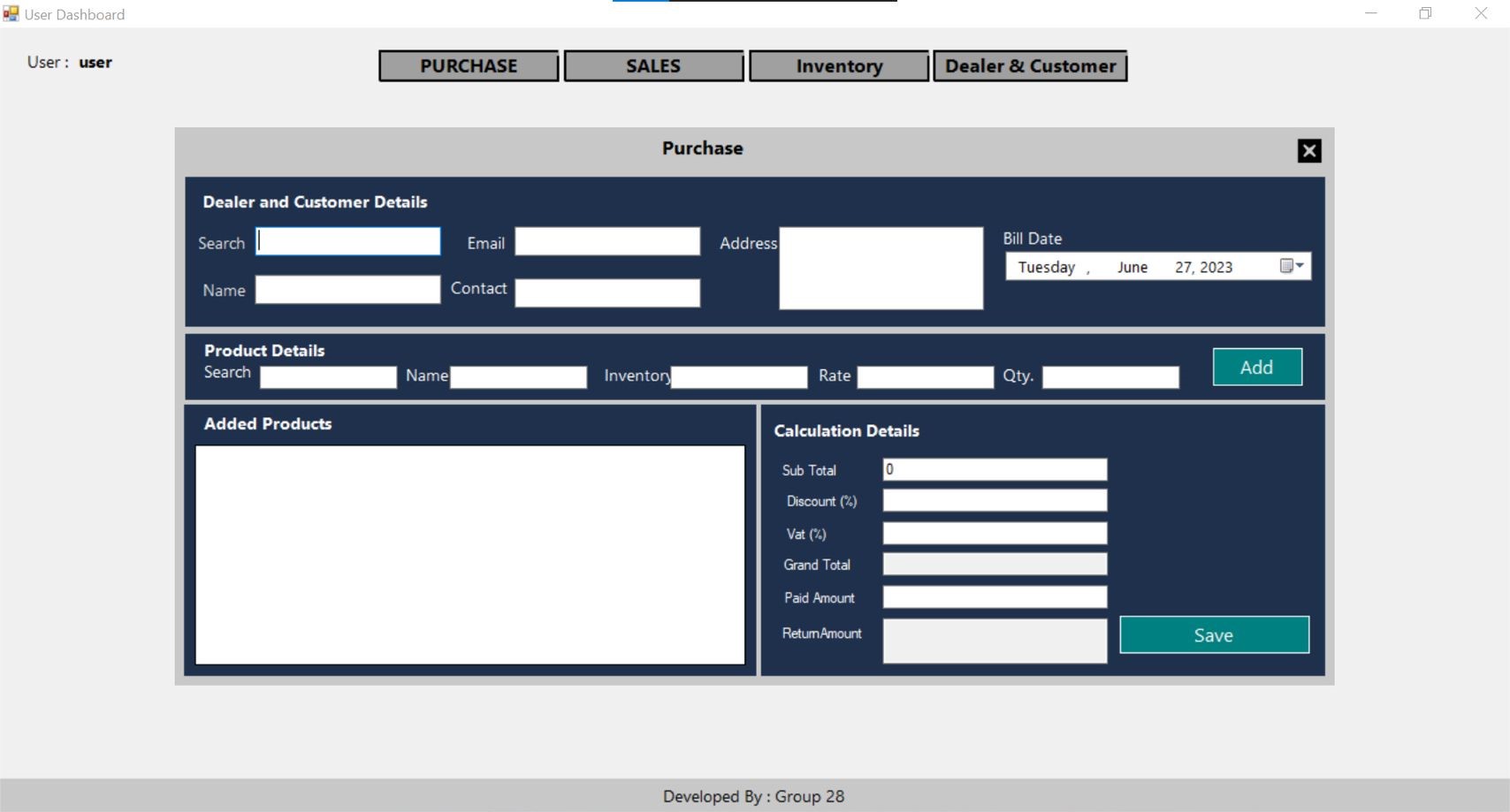Click the dealer Name text box
Image resolution: width=1510 pixels, height=812 pixels.
point(347,290)
